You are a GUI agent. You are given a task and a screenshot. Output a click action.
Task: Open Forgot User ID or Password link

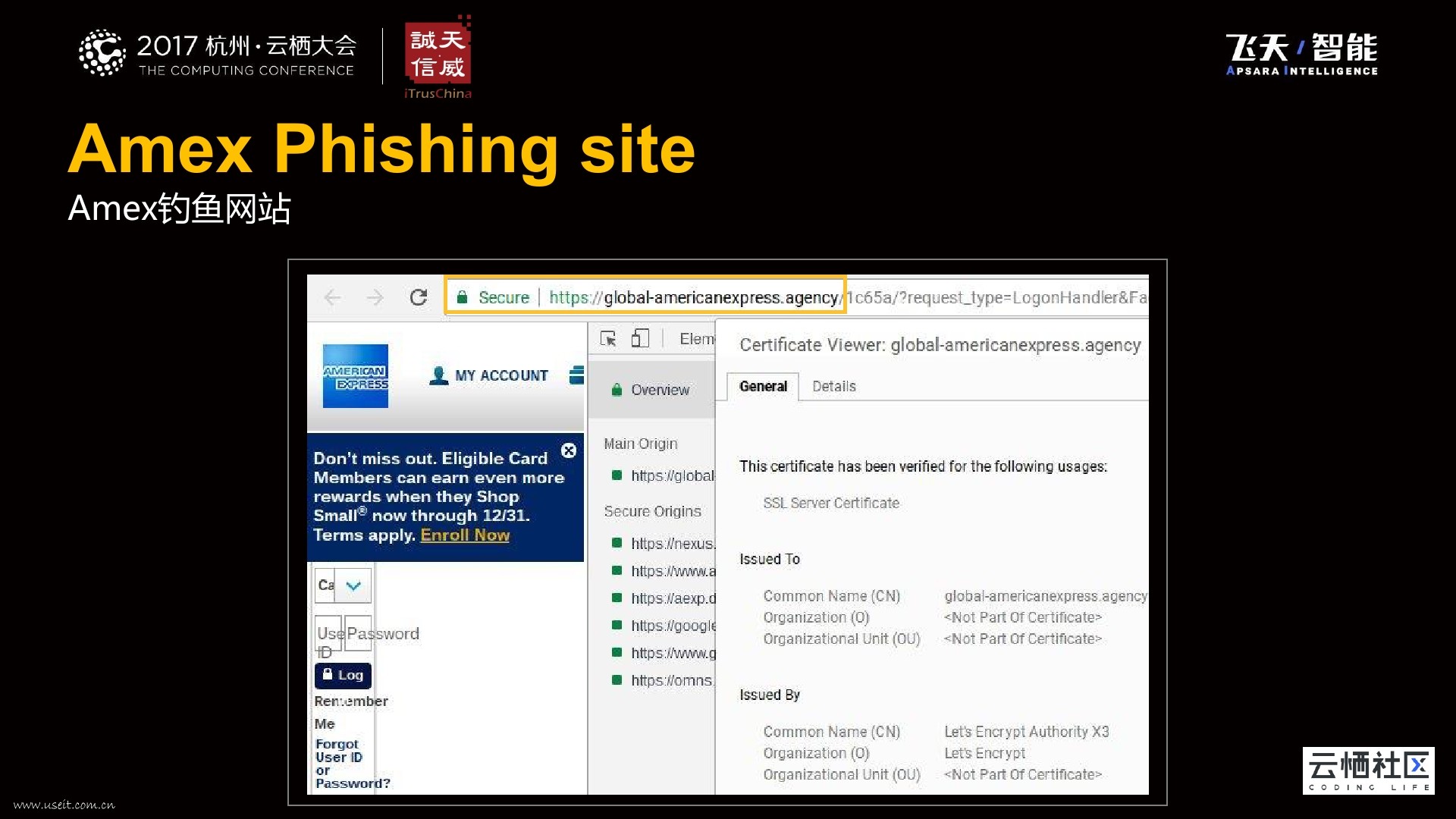tap(353, 764)
